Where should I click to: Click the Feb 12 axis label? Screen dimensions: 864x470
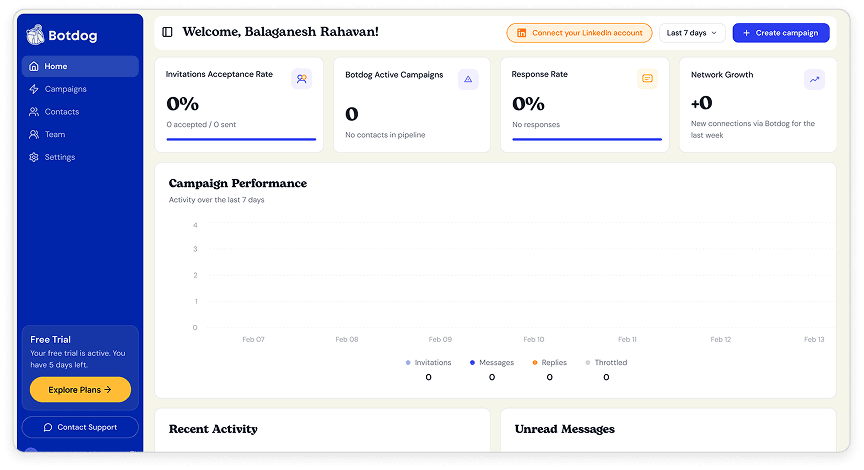[721, 339]
